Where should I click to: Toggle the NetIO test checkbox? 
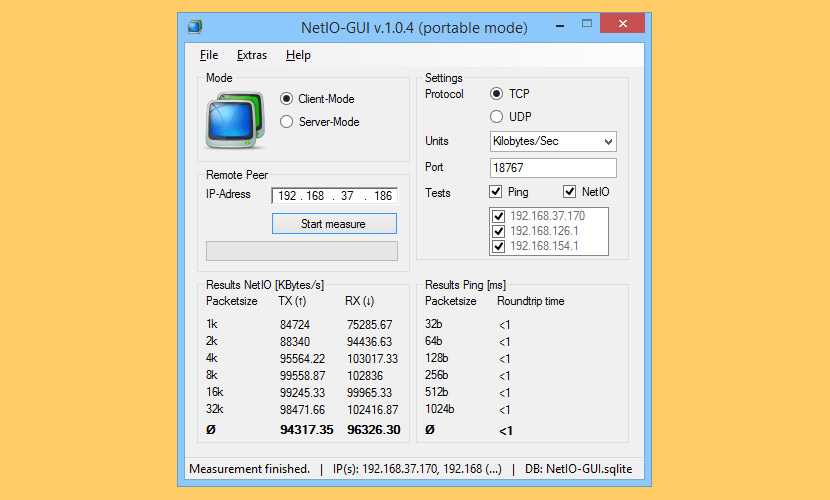(569, 192)
